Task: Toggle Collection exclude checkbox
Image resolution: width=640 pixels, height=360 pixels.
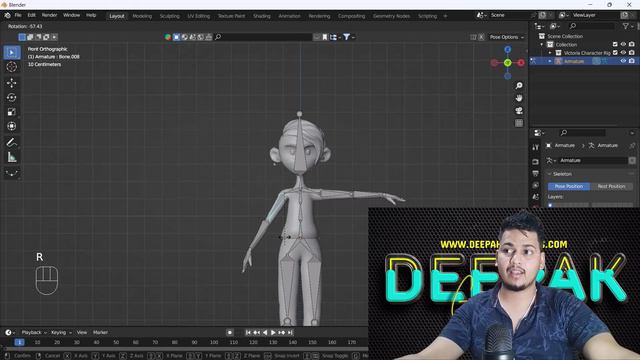Action: point(615,44)
